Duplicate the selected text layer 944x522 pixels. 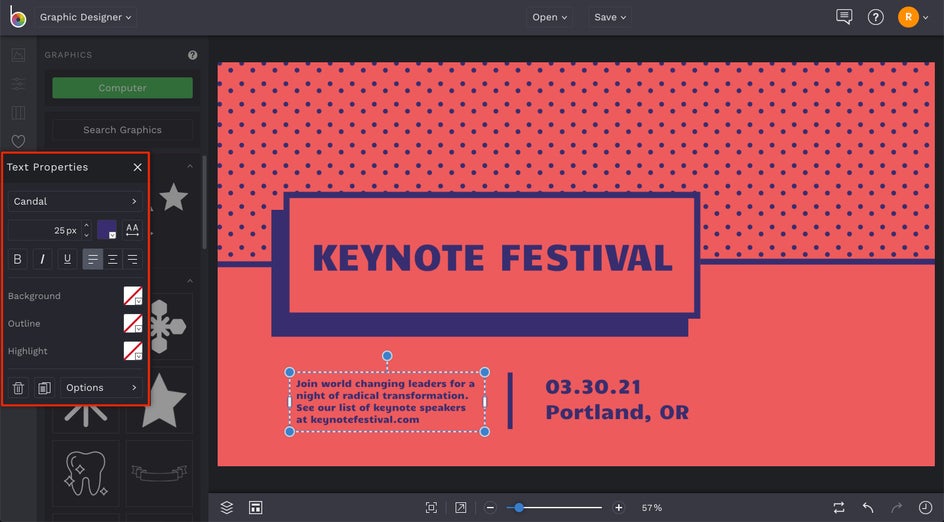coord(44,388)
